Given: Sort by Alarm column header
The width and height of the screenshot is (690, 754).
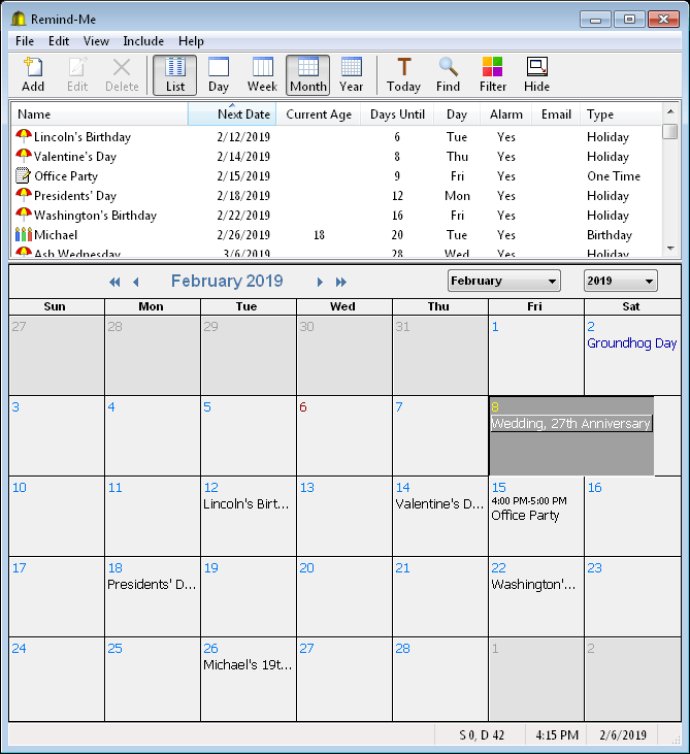Looking at the screenshot, I should (506, 114).
